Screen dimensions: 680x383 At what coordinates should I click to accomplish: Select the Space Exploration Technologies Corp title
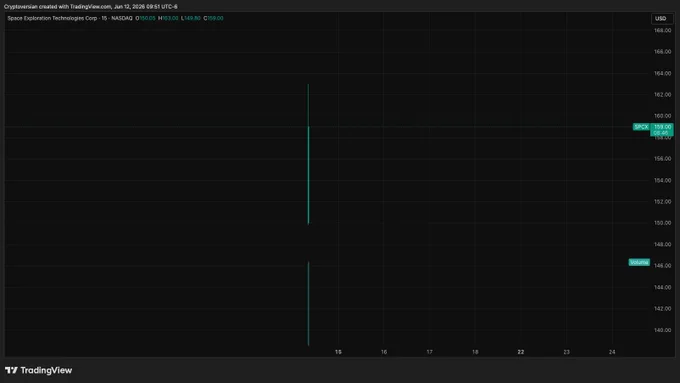(x=52, y=18)
